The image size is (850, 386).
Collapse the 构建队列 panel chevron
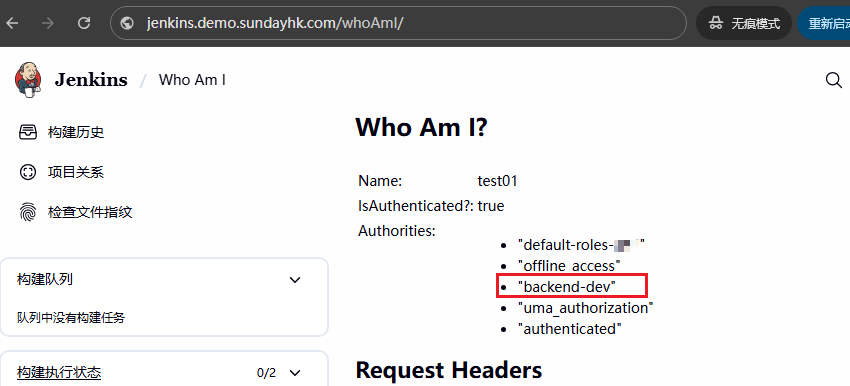click(295, 280)
